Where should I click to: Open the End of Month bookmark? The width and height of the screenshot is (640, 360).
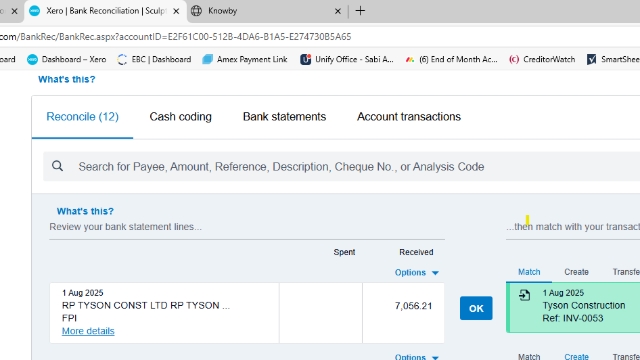coord(451,60)
